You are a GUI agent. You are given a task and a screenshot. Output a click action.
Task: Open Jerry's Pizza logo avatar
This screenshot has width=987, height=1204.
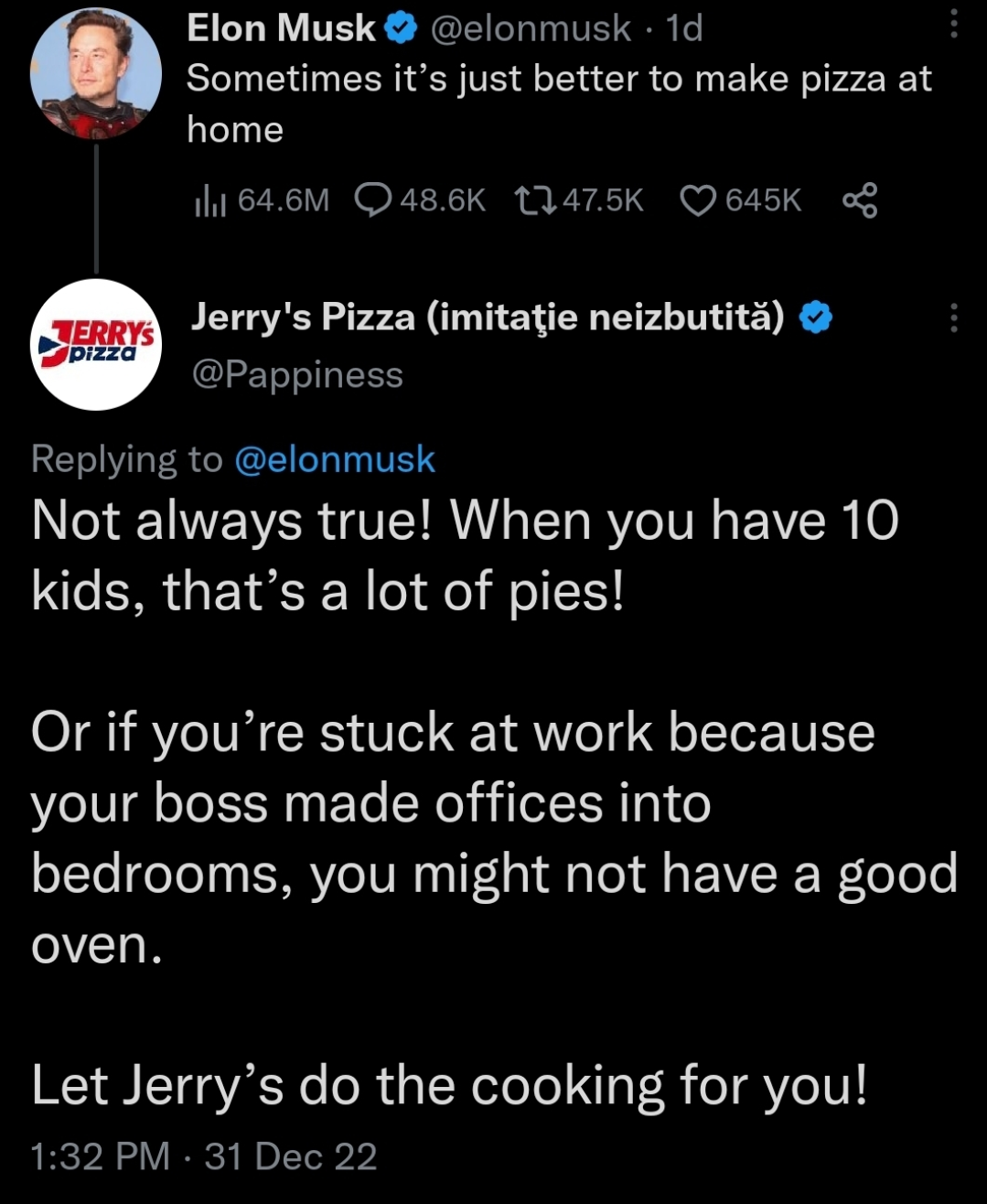tap(95, 345)
